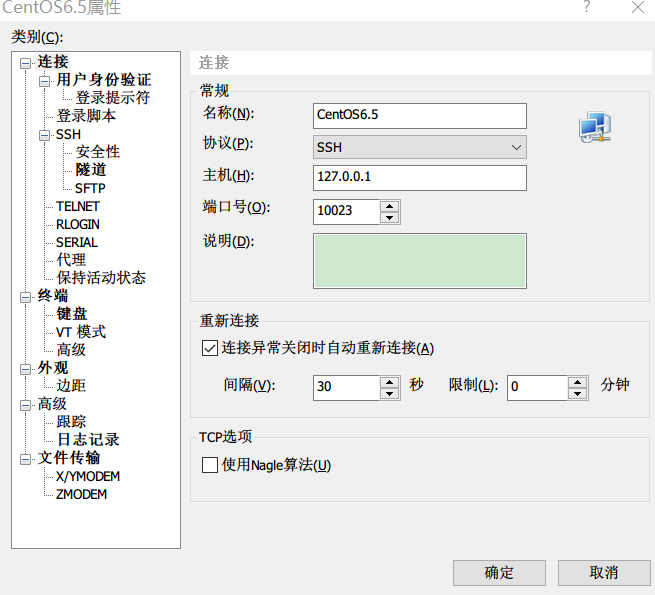Click the interval field showing 30
The image size is (655, 595).
(x=346, y=387)
